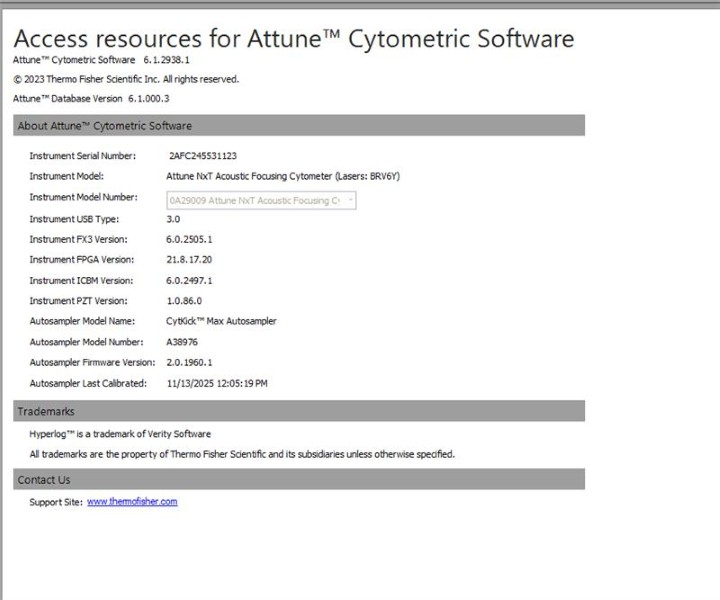Select the Instrument FX3 Version value 6.0.2505.1
This screenshot has width=720, height=600.
[189, 239]
